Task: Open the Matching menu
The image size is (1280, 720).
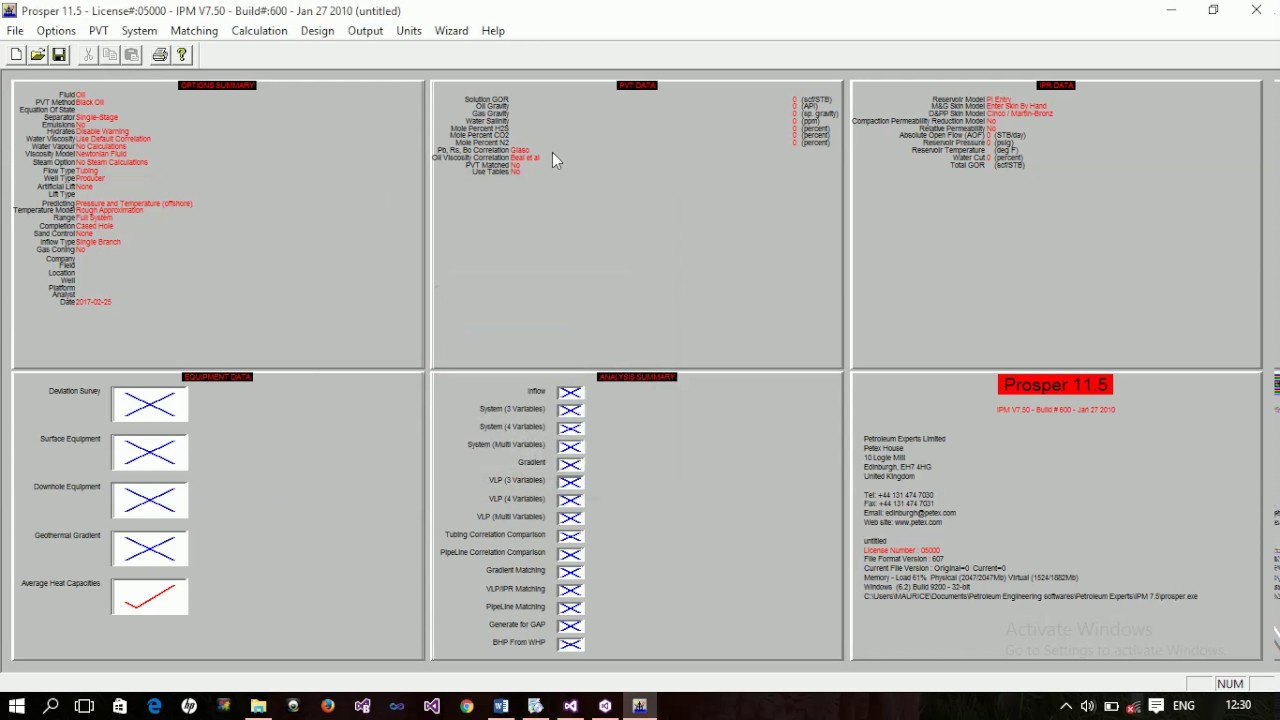Action: click(194, 31)
